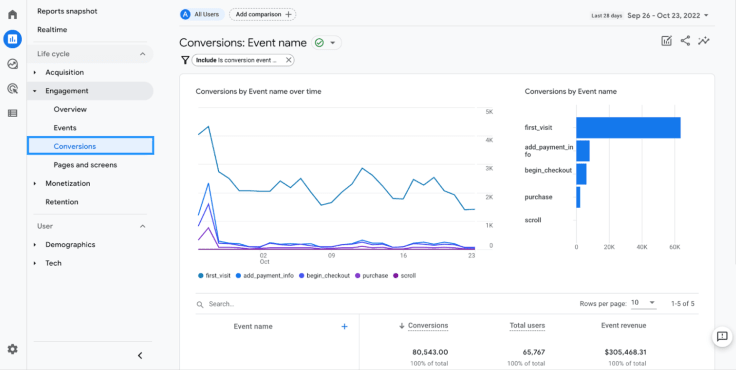Open Admin settings gear icon
The height and width of the screenshot is (370, 736).
pos(13,349)
